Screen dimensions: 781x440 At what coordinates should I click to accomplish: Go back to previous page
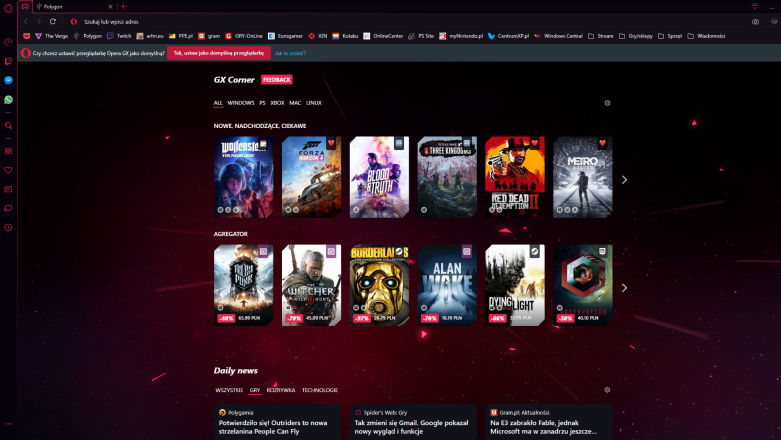tap(26, 21)
